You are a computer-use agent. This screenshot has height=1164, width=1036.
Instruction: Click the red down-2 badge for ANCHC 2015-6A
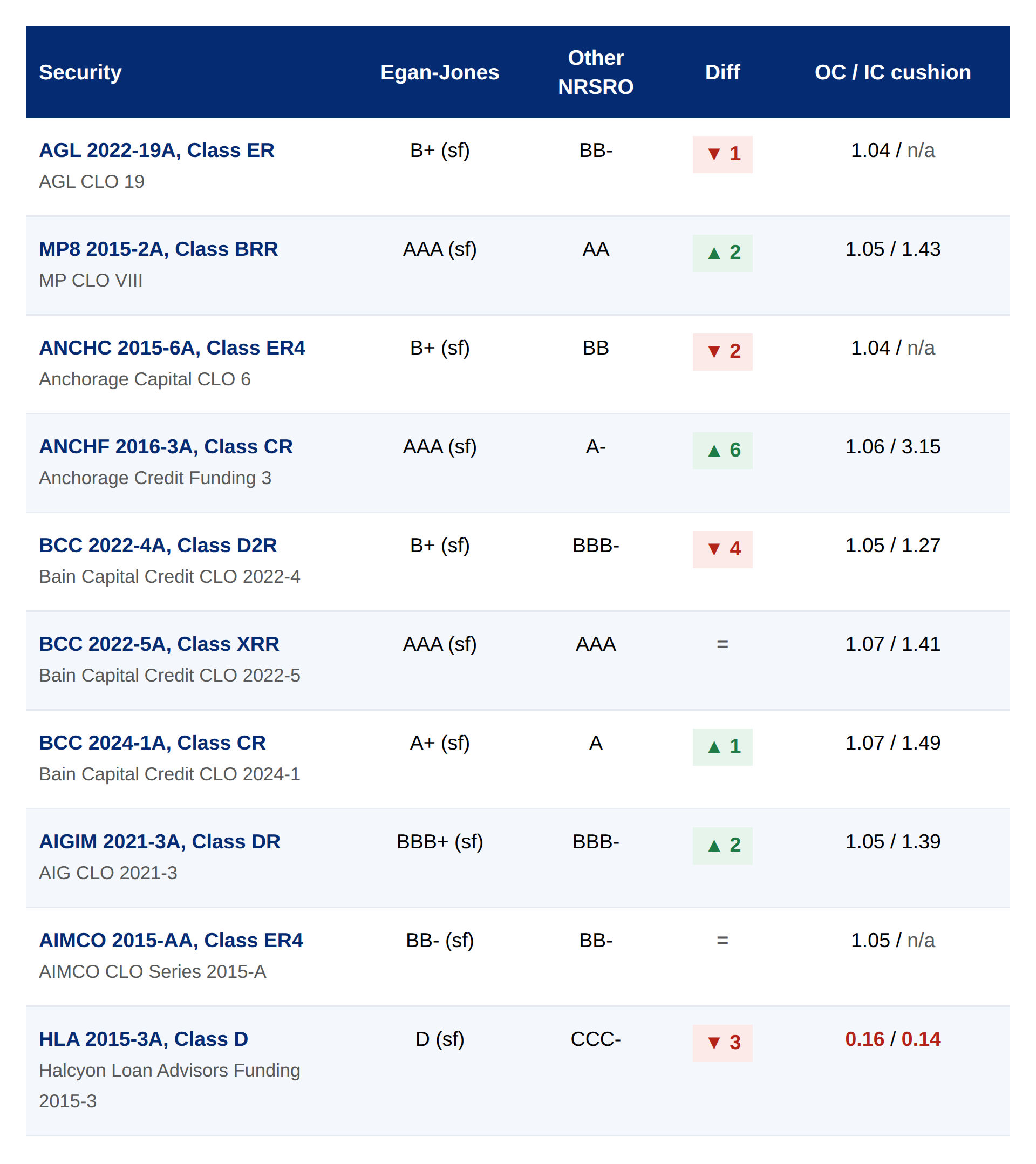click(722, 352)
